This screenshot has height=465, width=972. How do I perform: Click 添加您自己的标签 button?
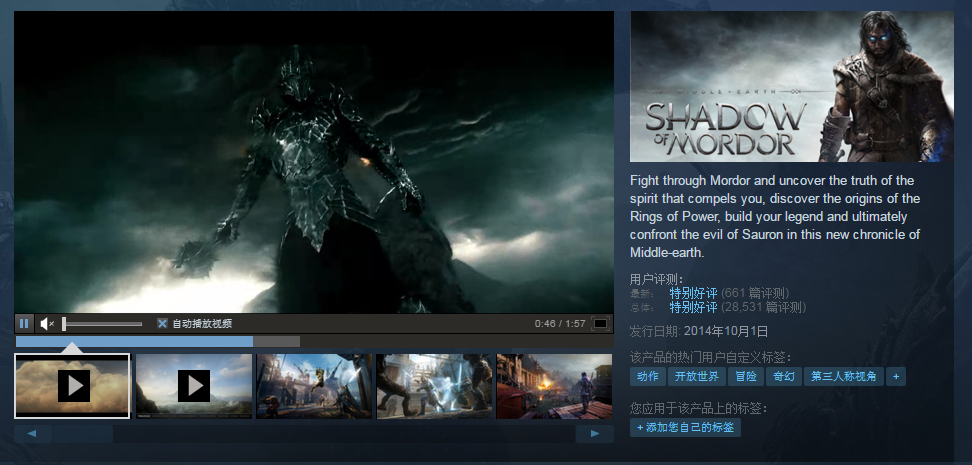click(686, 428)
